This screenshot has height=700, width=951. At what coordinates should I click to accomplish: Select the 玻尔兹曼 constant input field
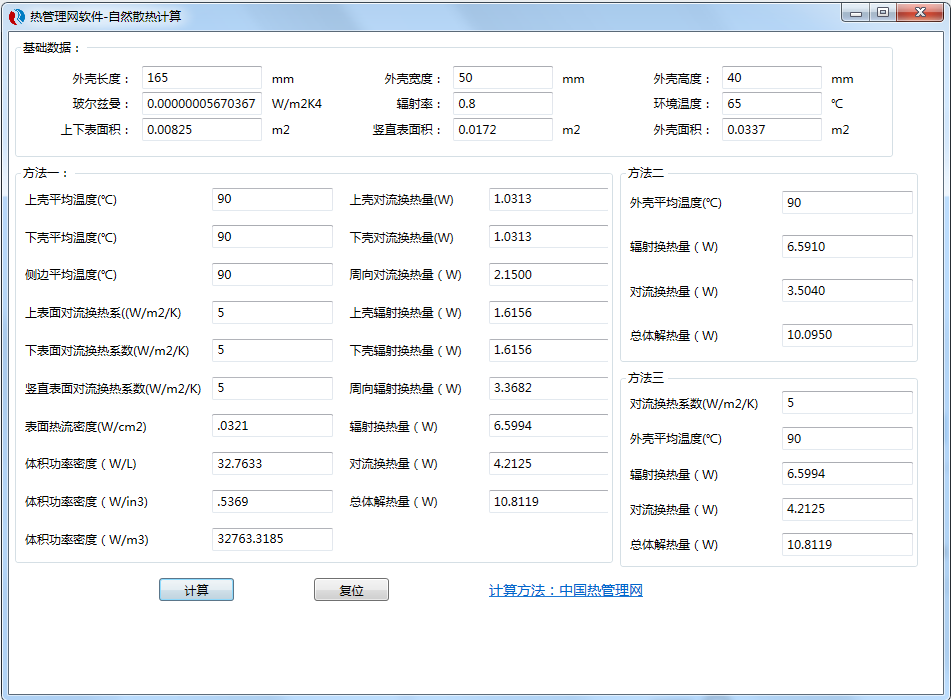(x=201, y=103)
